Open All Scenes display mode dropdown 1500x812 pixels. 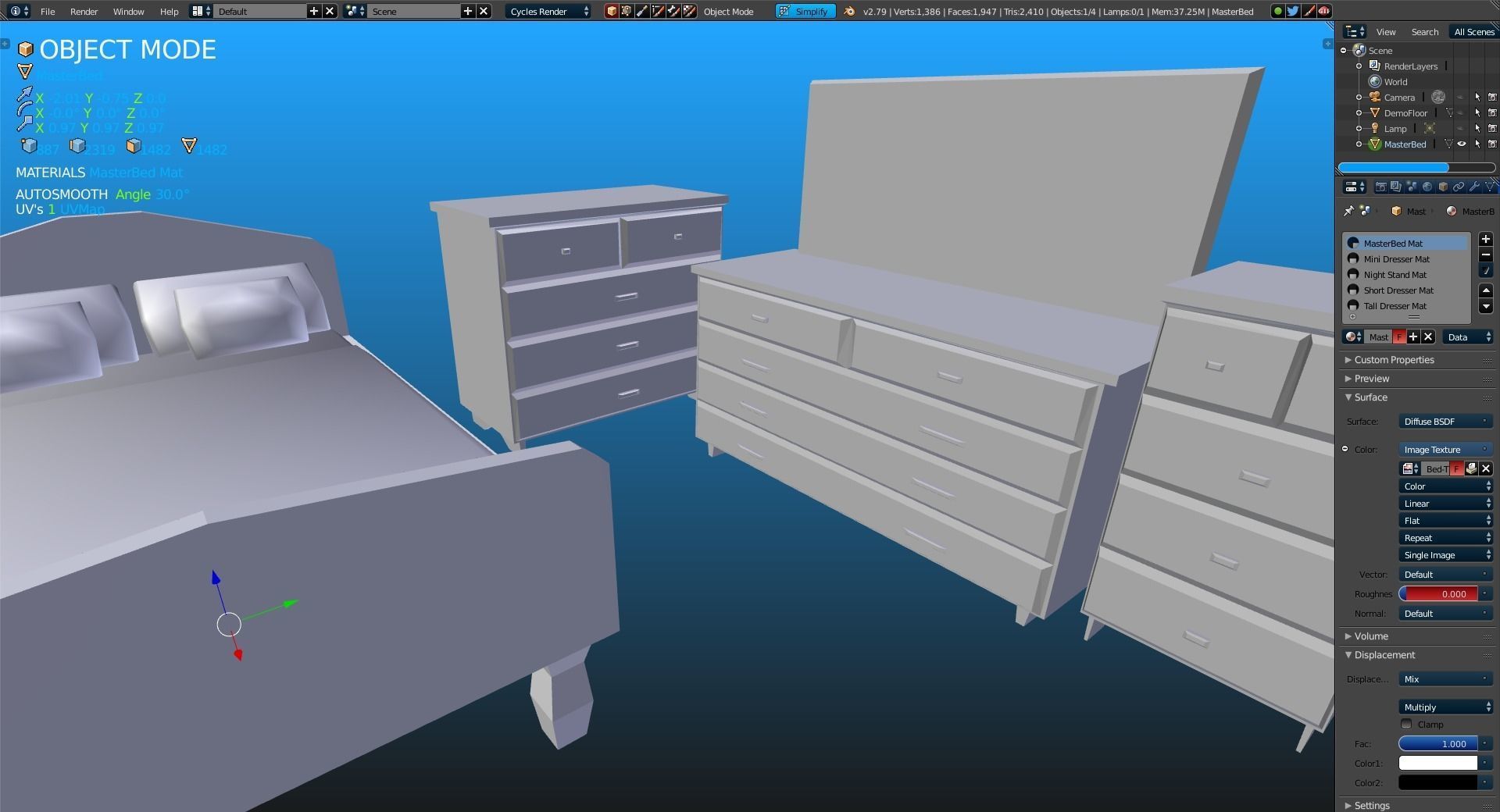click(x=1473, y=31)
